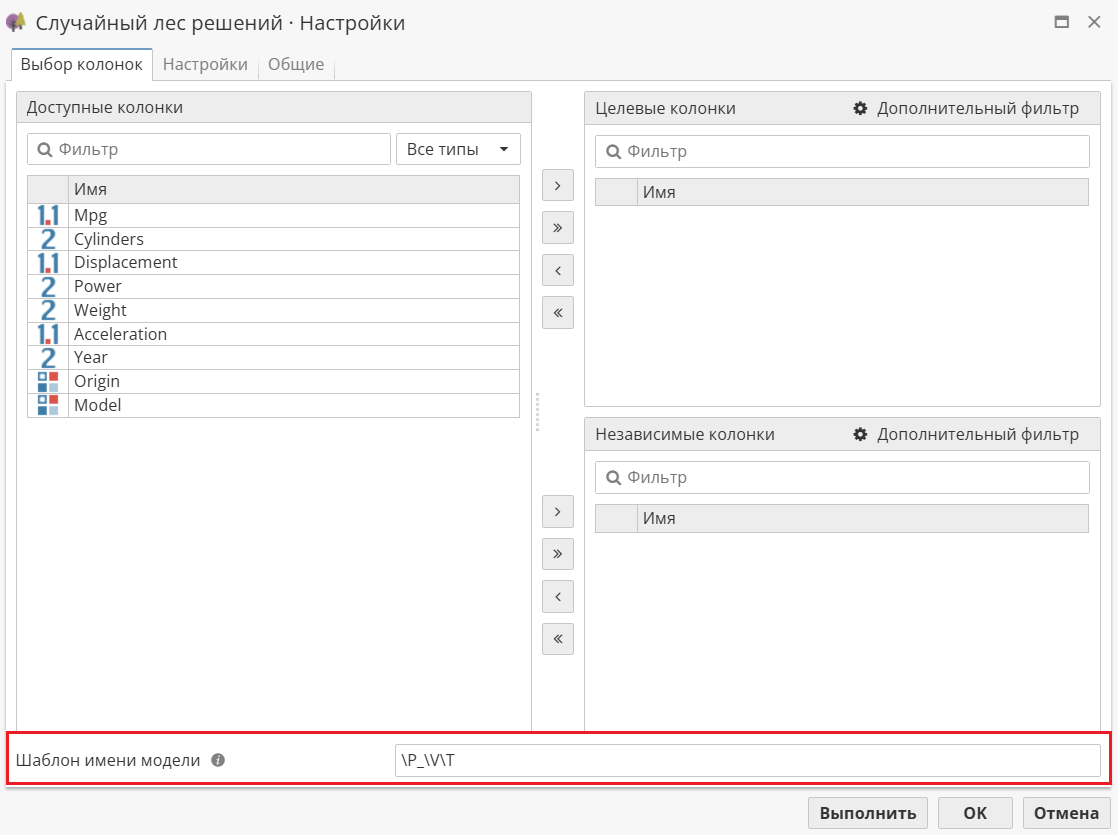Select the 'Displacement' column row
The image size is (1118, 835).
(x=273, y=262)
